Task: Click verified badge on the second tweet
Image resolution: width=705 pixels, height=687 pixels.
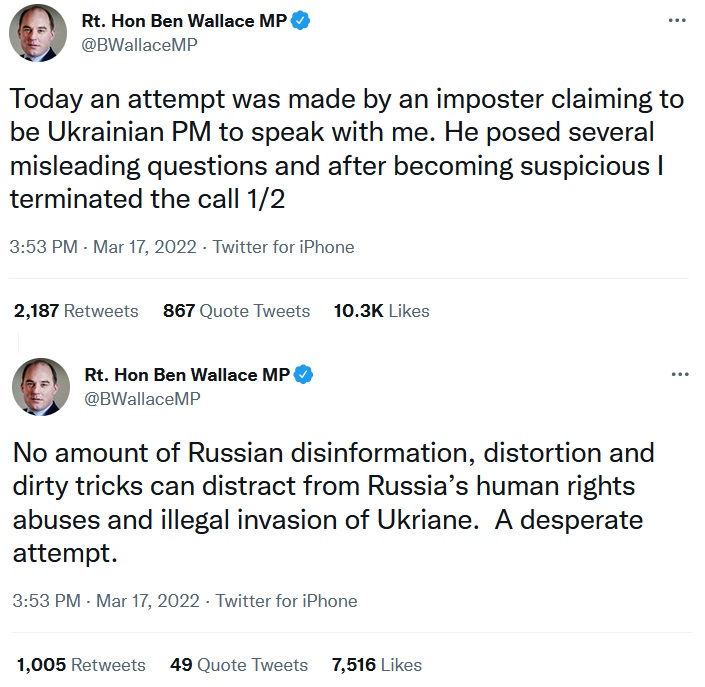Action: tap(302, 375)
